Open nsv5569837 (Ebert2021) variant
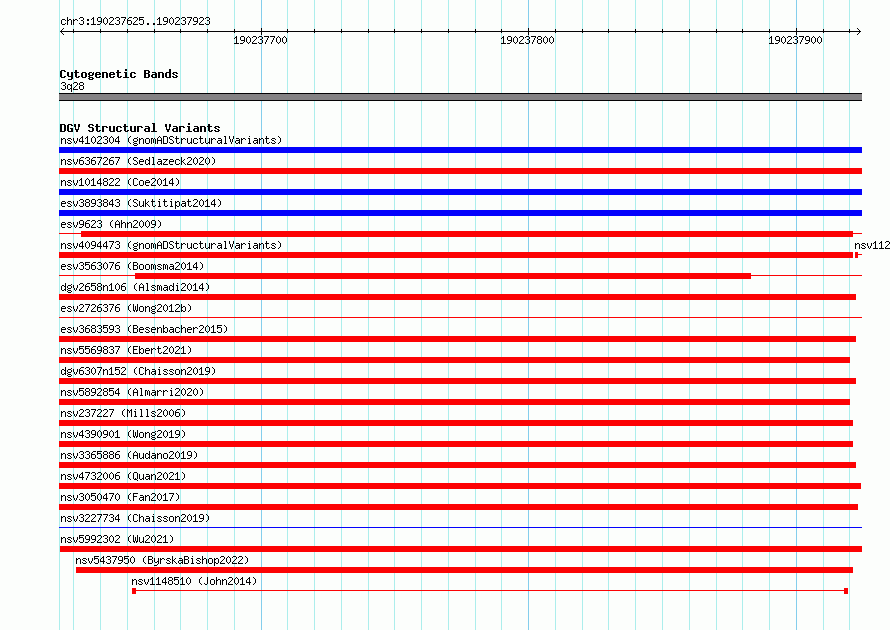This screenshot has height=630, width=890. pos(126,350)
